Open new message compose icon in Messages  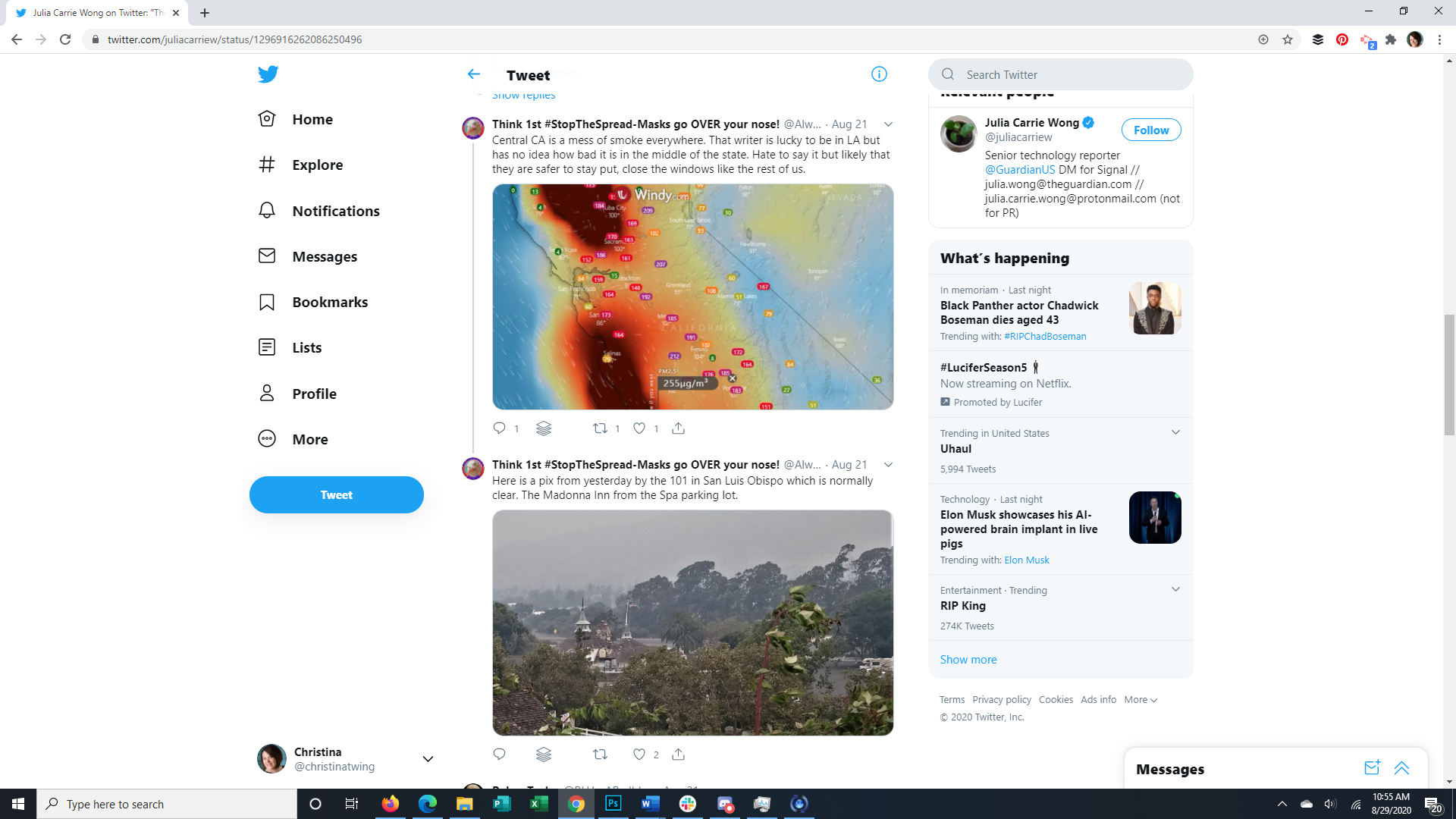pos(1371,768)
